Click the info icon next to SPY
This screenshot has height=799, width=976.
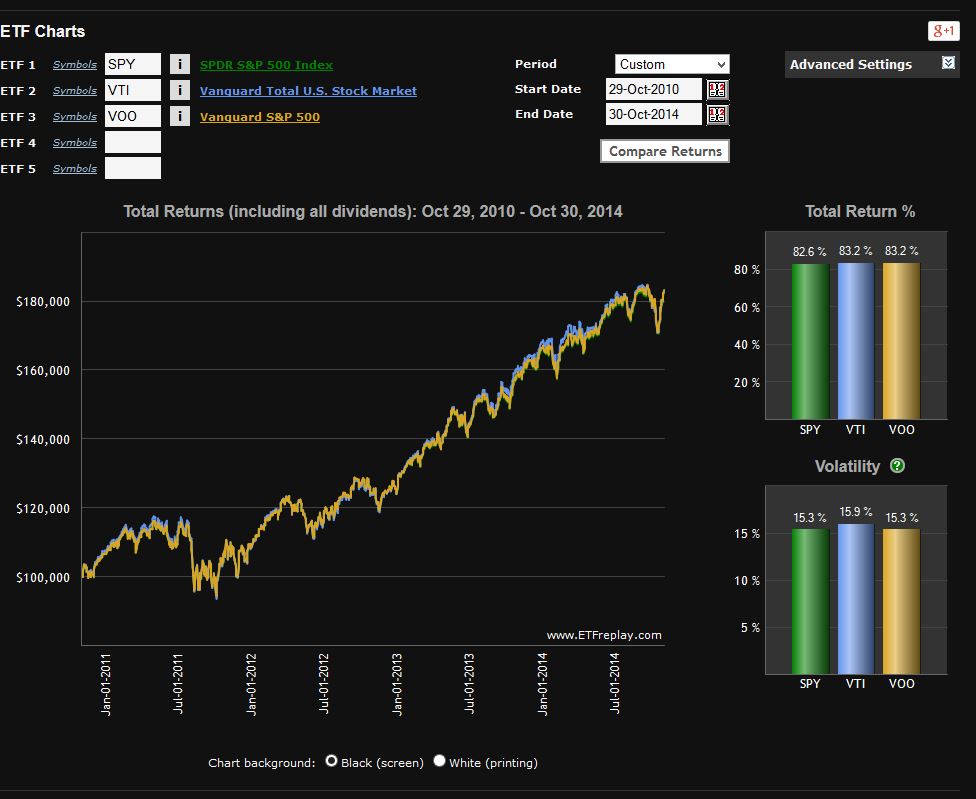(x=179, y=65)
